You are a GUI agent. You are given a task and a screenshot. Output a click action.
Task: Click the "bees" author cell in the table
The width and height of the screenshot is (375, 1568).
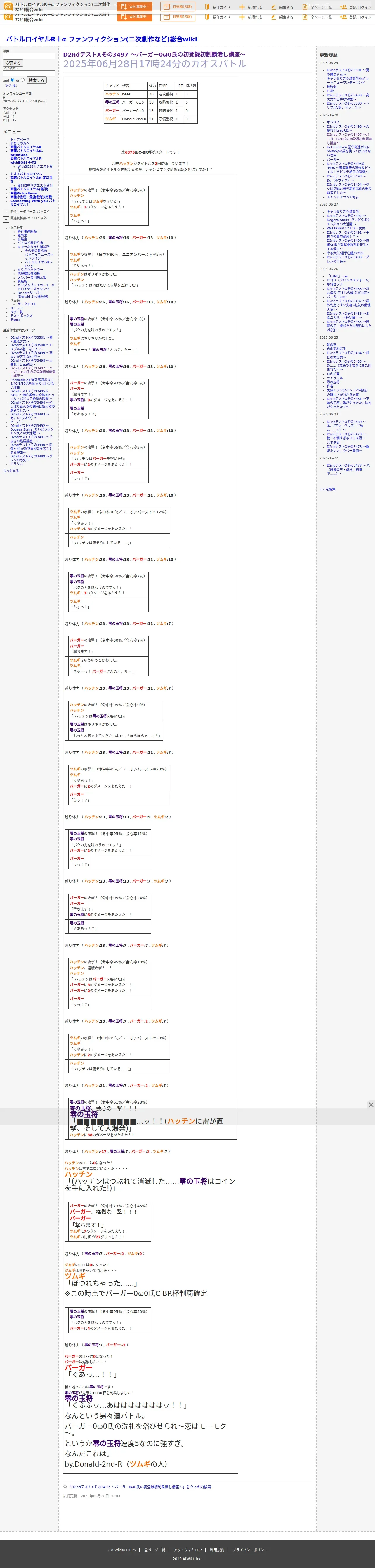(x=134, y=94)
